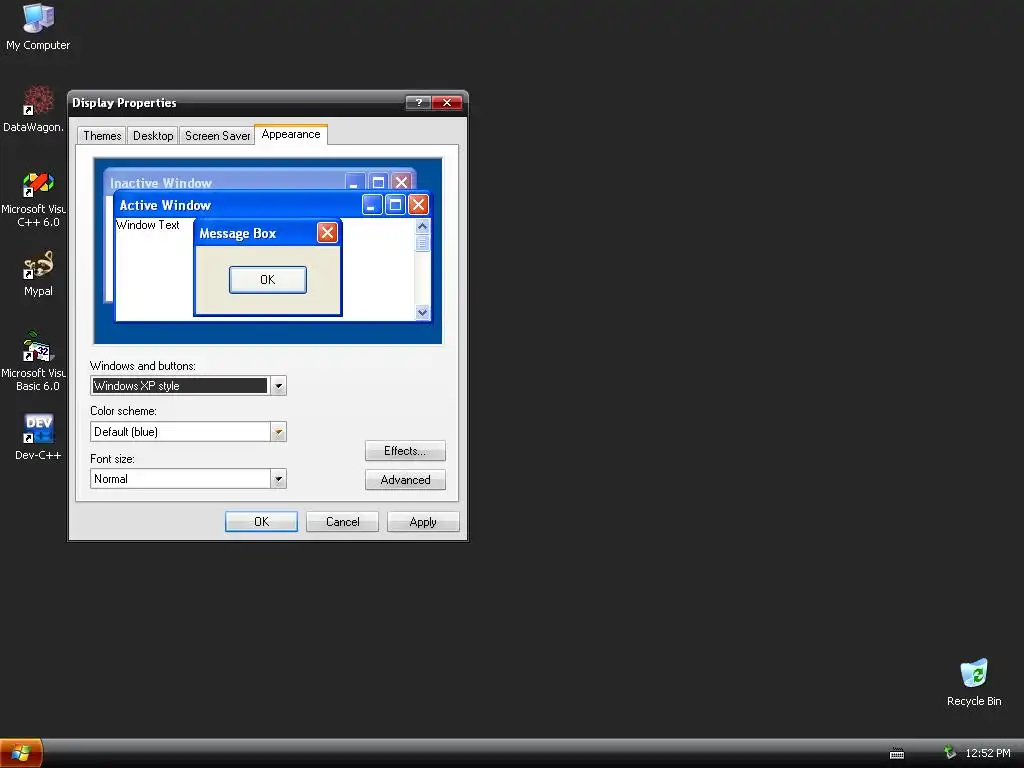
Task: Click the preview scrollbar up arrow
Action: tap(423, 227)
